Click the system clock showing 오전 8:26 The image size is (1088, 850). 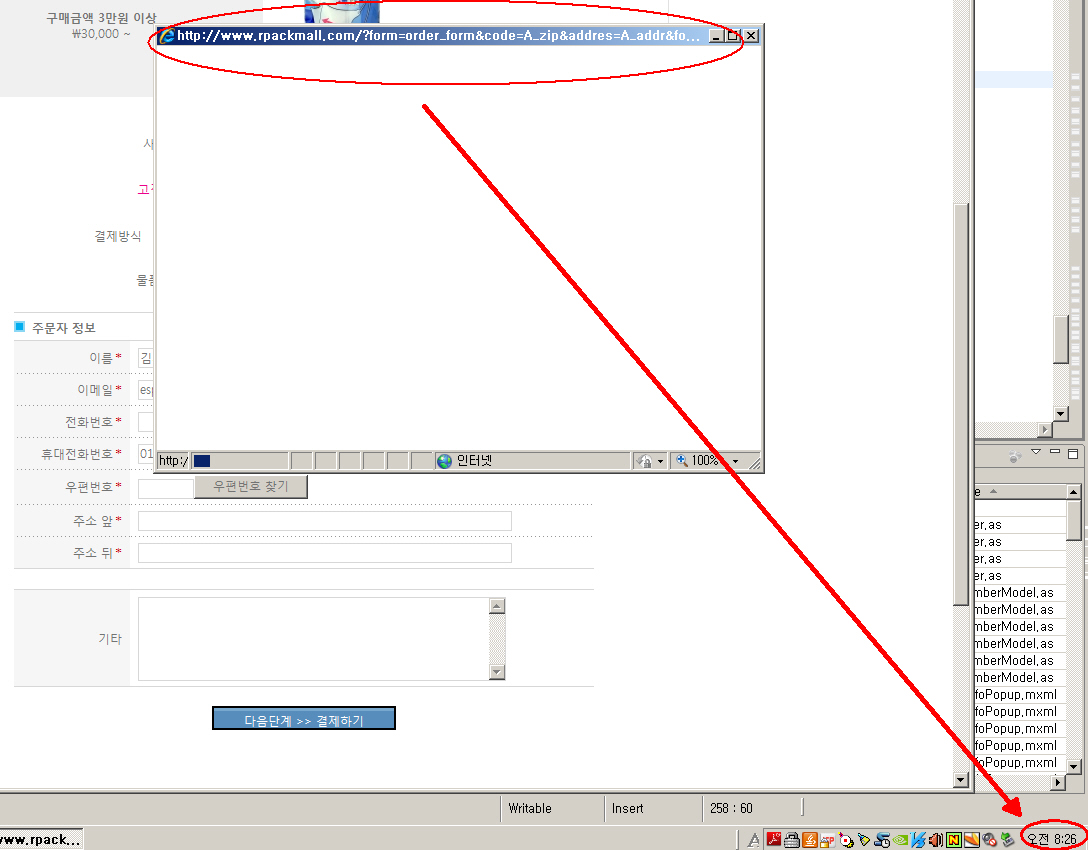(x=1052, y=839)
